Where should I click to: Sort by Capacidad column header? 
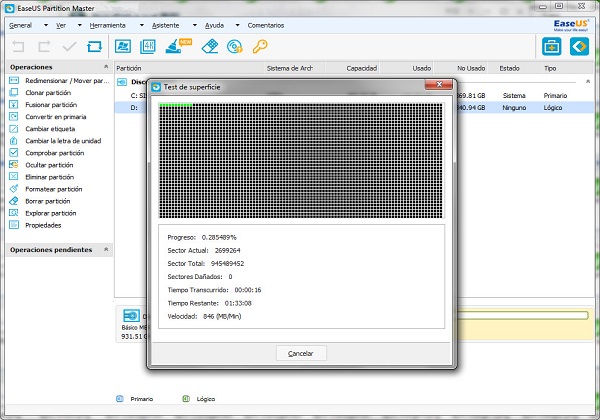tap(362, 68)
